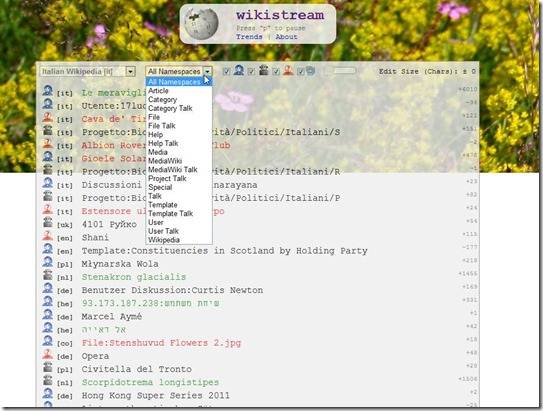Click the +4010 edit size value

point(468,89)
